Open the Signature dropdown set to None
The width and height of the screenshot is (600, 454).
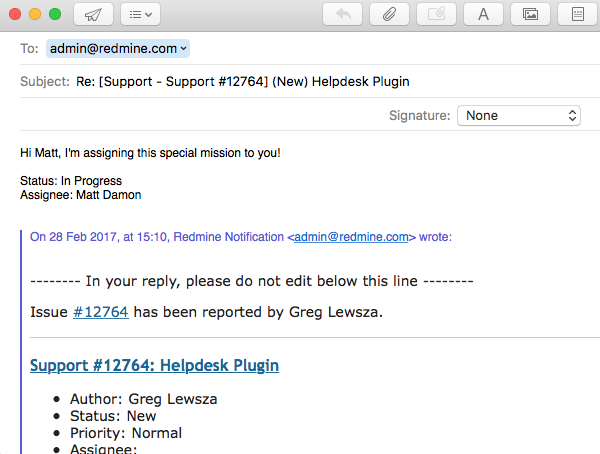pos(518,115)
